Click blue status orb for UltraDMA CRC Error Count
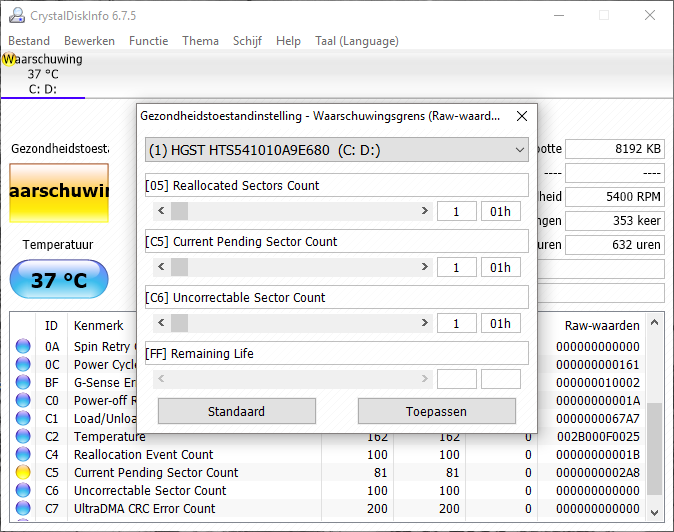 (x=23, y=509)
